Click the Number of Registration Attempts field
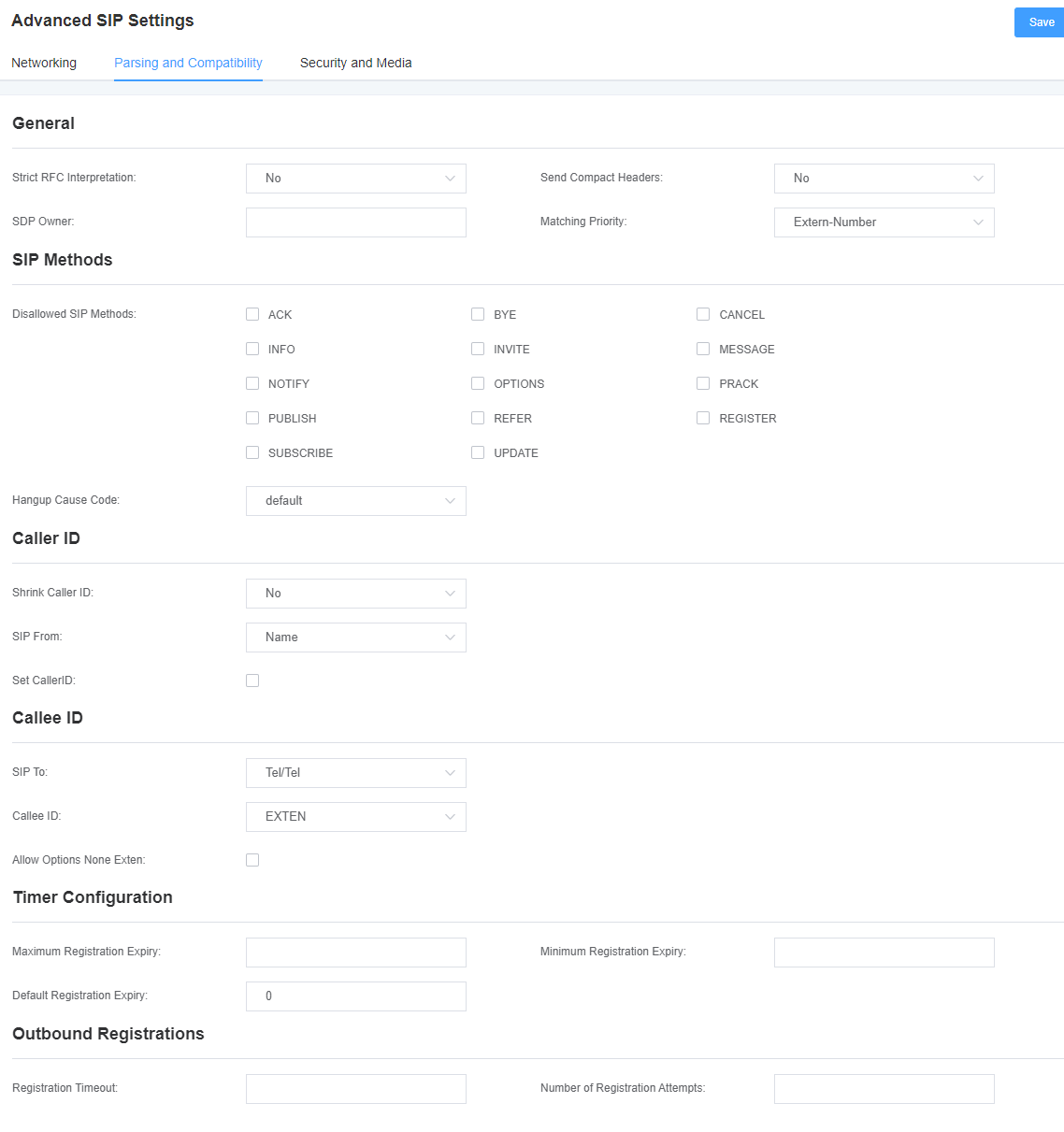The width and height of the screenshot is (1064, 1132). [x=884, y=1089]
